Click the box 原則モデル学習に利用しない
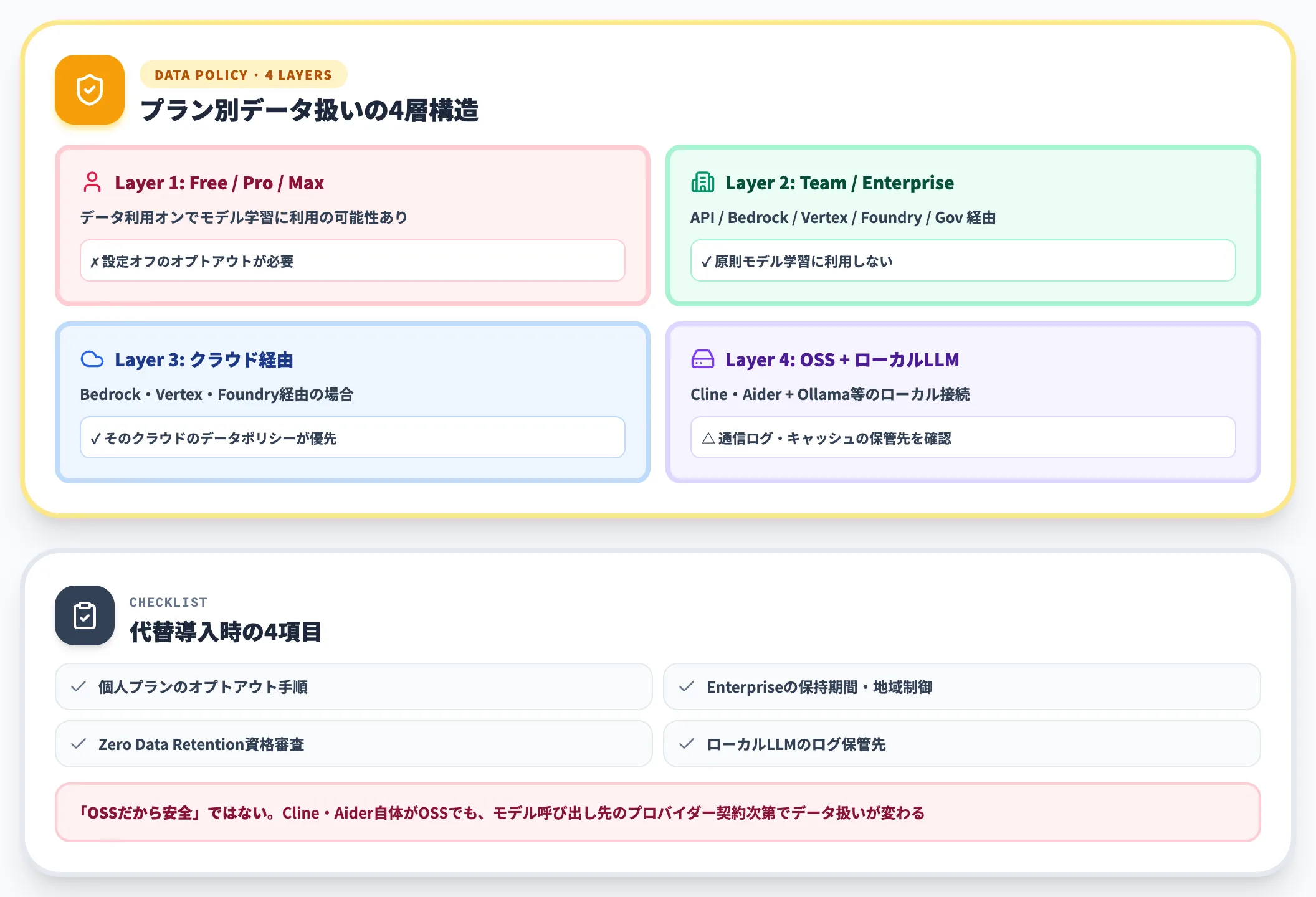This screenshot has height=897, width=1316. click(x=963, y=260)
